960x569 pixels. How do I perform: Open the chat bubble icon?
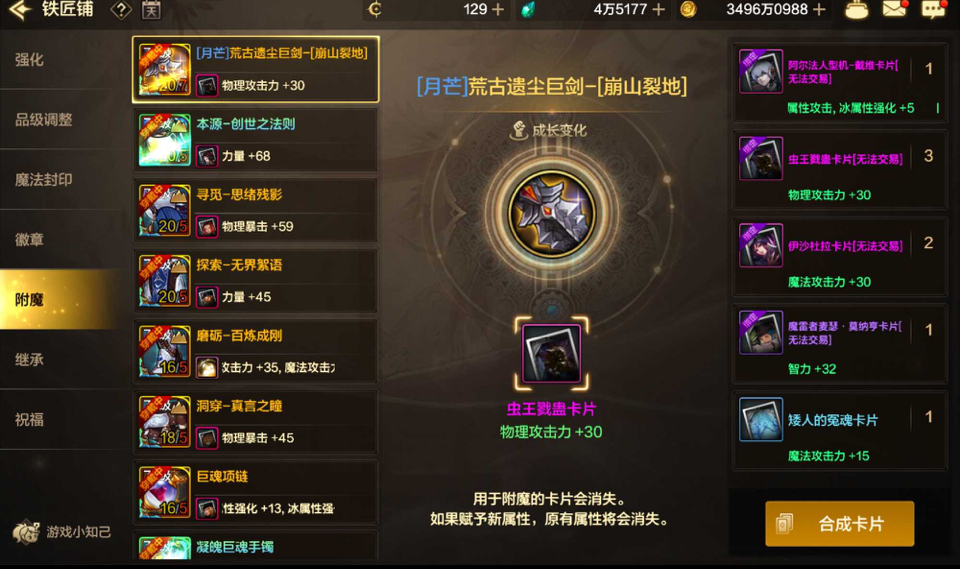click(933, 9)
